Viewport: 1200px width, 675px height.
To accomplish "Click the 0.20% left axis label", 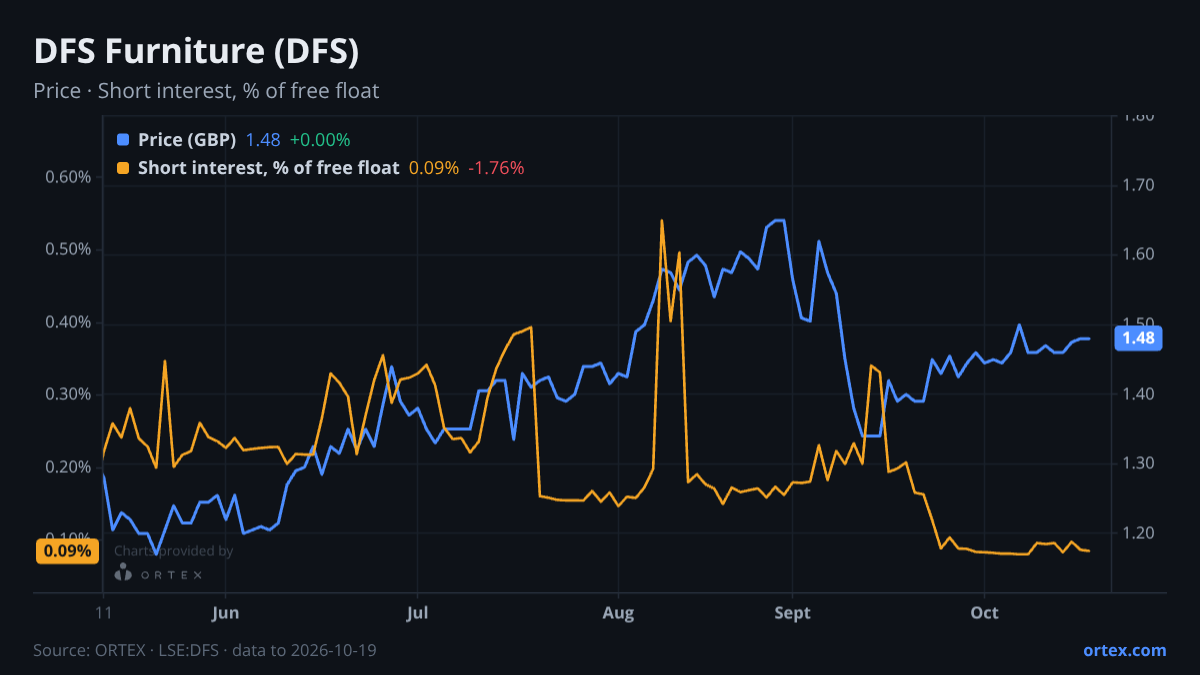I will 68,467.
